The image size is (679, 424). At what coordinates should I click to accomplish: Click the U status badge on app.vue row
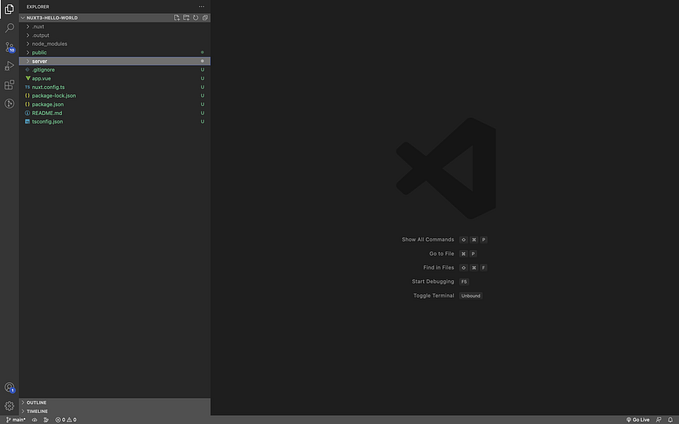click(x=202, y=78)
